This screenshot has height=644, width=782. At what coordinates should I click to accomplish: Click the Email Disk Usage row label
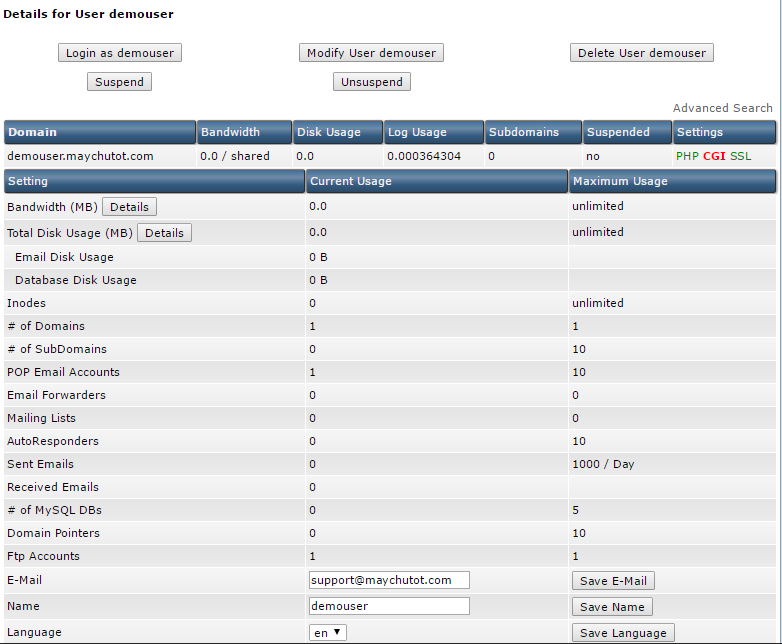coord(64,257)
